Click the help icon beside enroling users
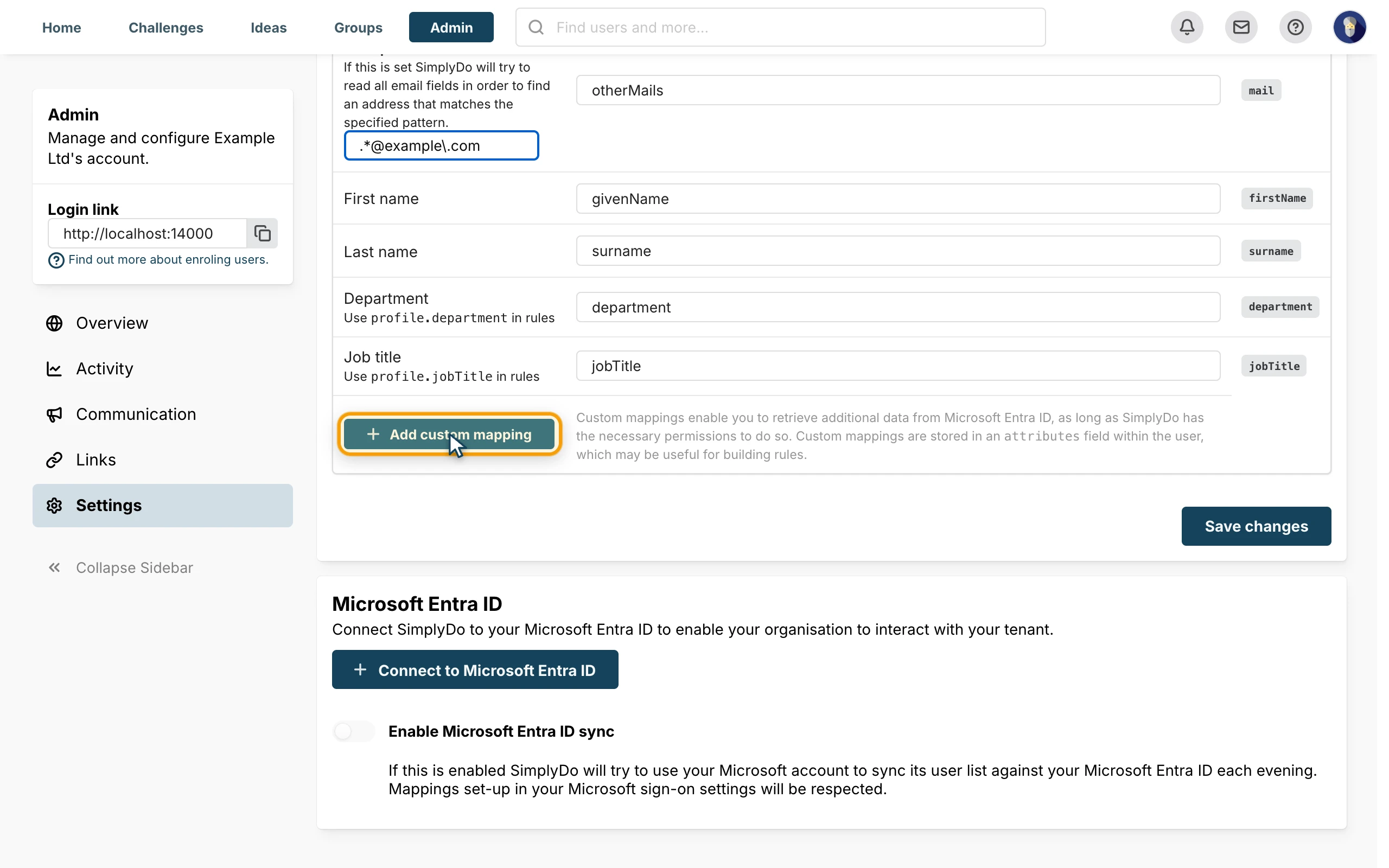 point(56,260)
